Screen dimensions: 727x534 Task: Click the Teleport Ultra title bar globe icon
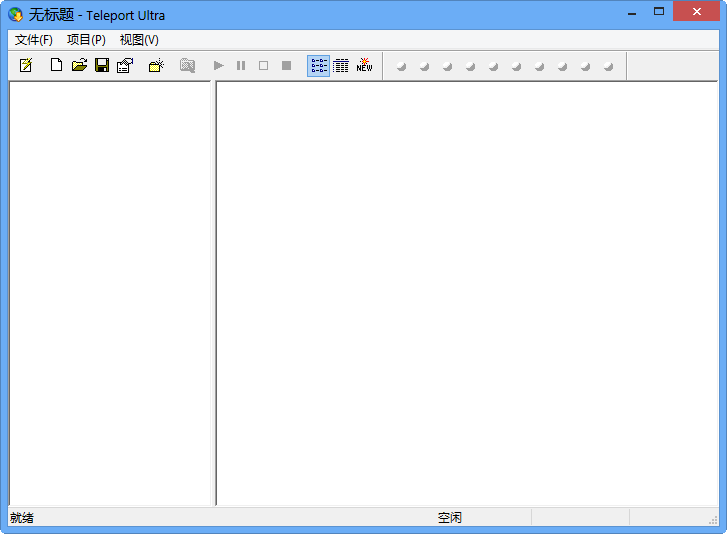point(16,15)
